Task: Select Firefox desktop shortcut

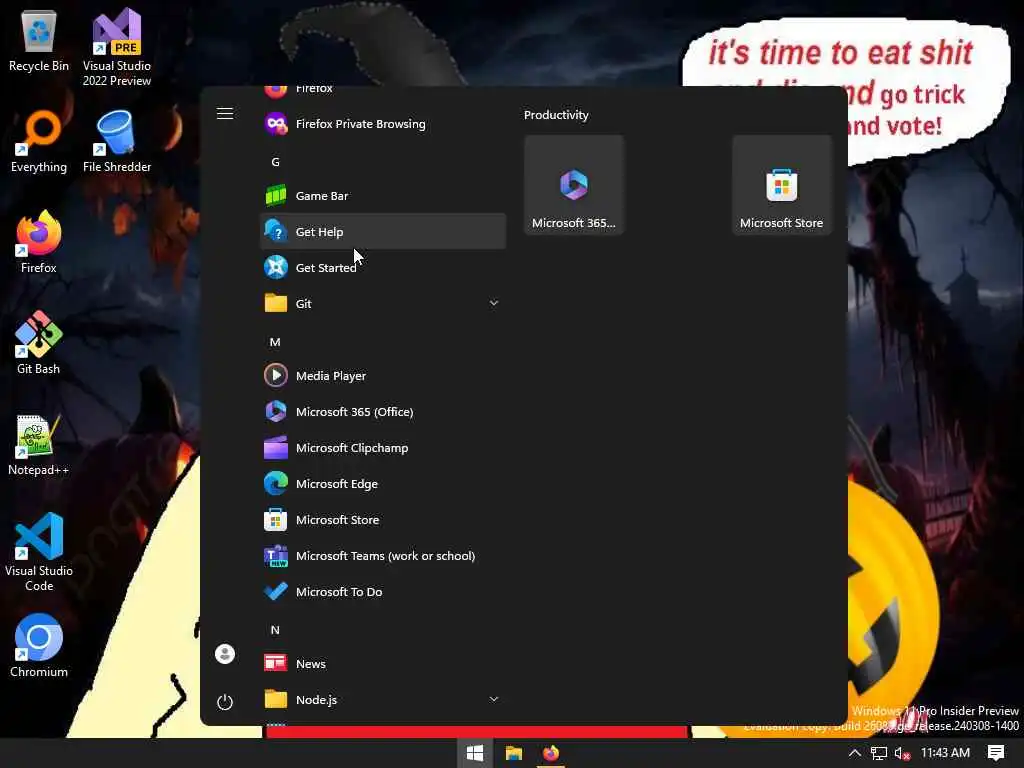Action: pos(39,242)
